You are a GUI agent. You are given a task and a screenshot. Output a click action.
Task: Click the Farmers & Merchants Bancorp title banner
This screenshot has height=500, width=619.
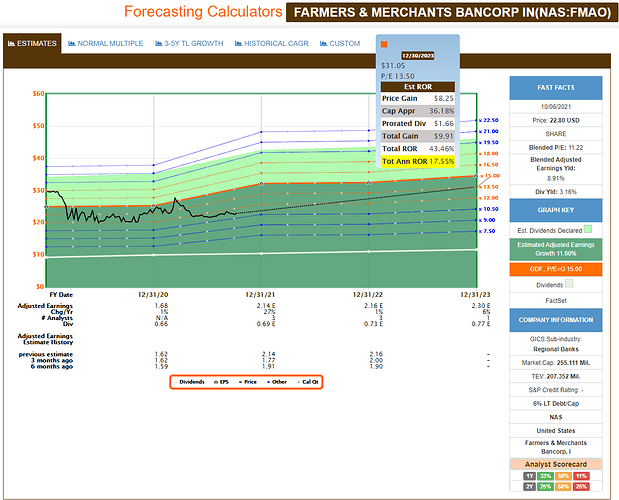pos(452,12)
